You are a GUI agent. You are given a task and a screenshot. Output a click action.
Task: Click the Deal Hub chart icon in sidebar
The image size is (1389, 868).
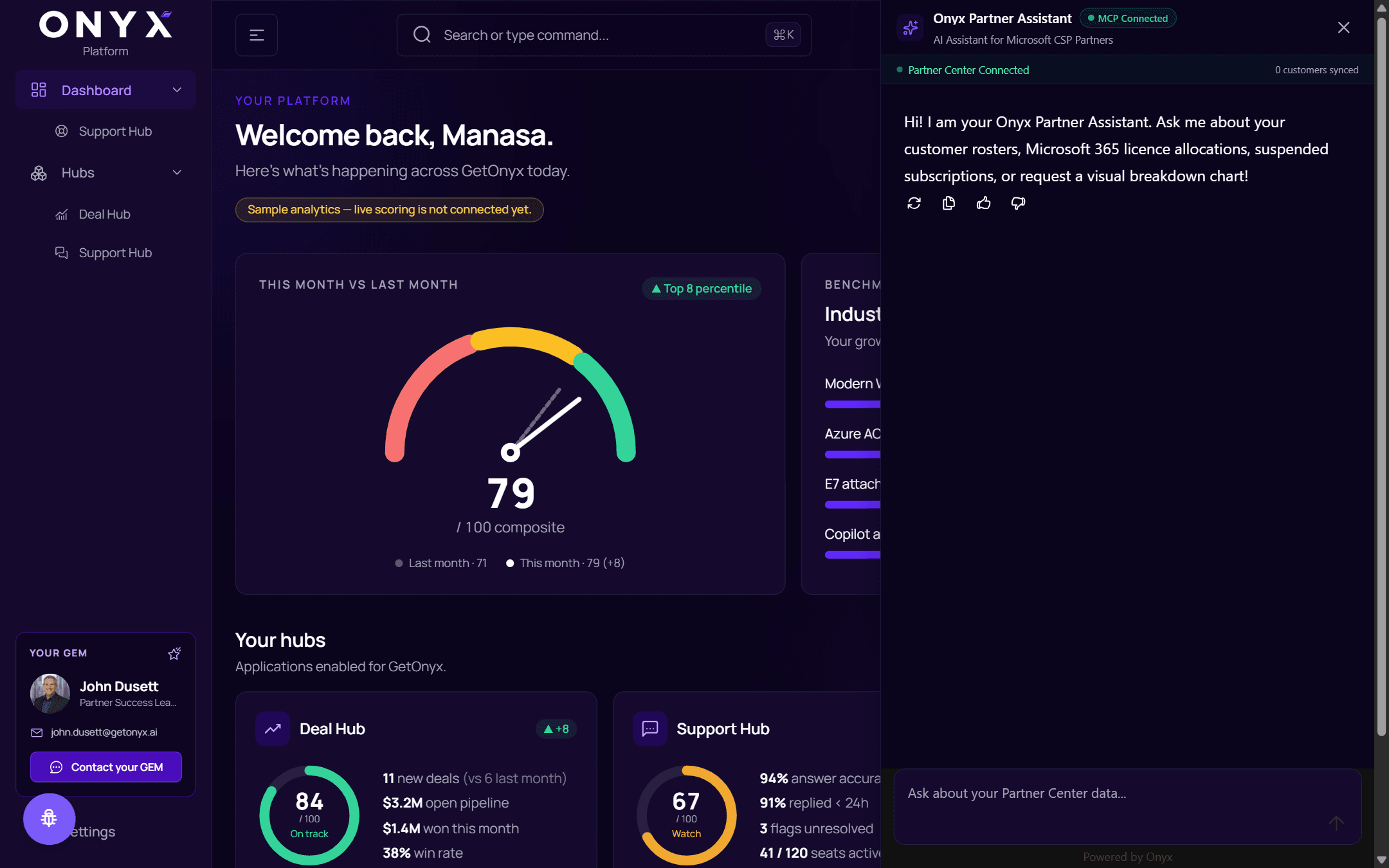[x=62, y=214]
